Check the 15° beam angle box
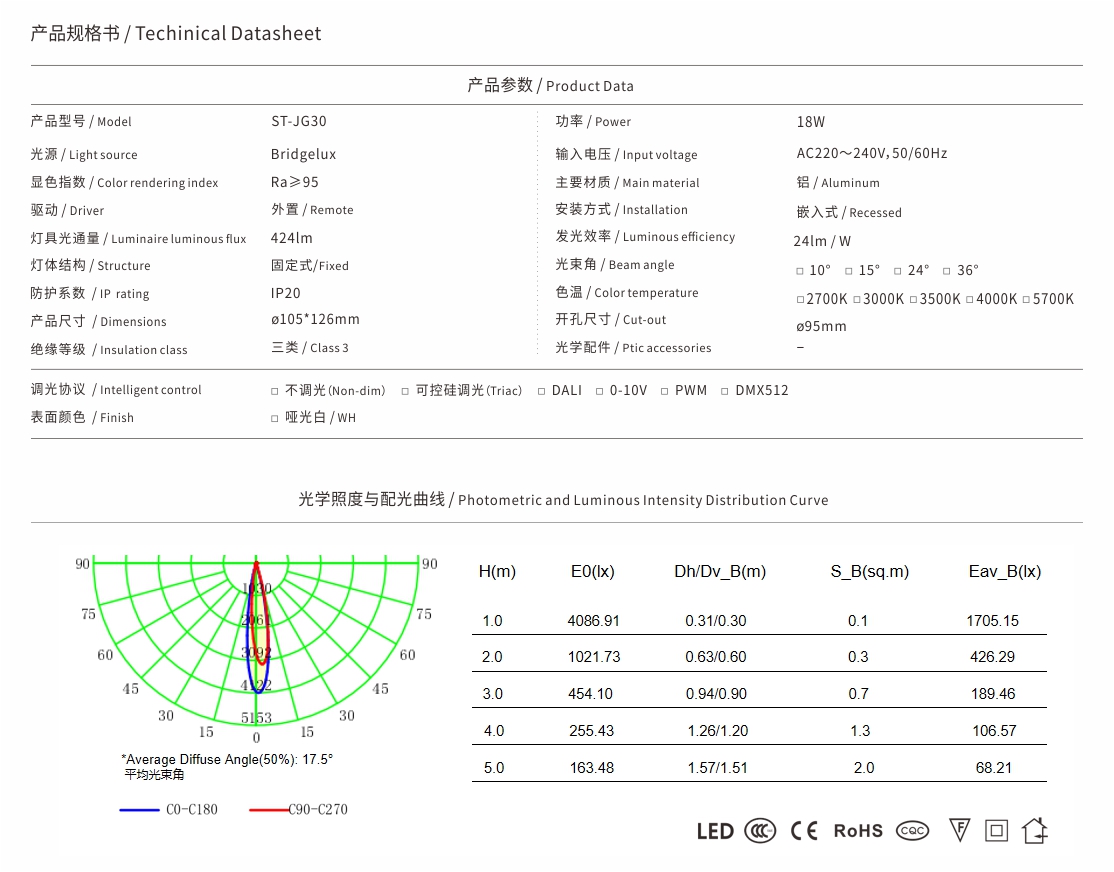This screenshot has height=872, width=1114. [x=849, y=271]
